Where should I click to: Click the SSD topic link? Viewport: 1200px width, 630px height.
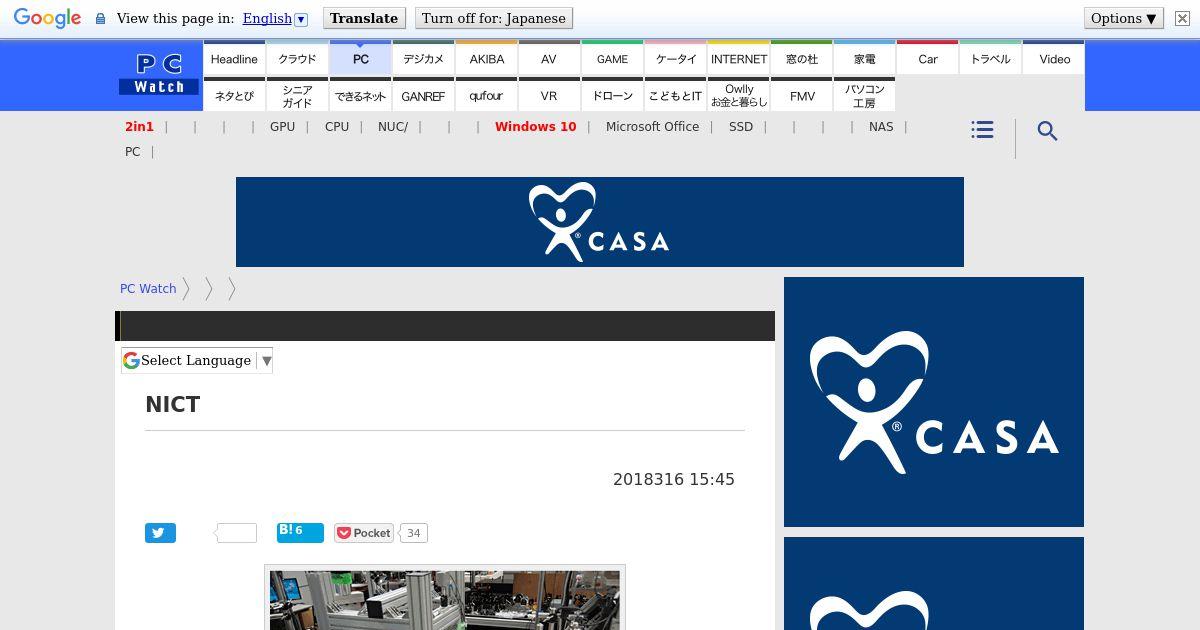(x=741, y=127)
